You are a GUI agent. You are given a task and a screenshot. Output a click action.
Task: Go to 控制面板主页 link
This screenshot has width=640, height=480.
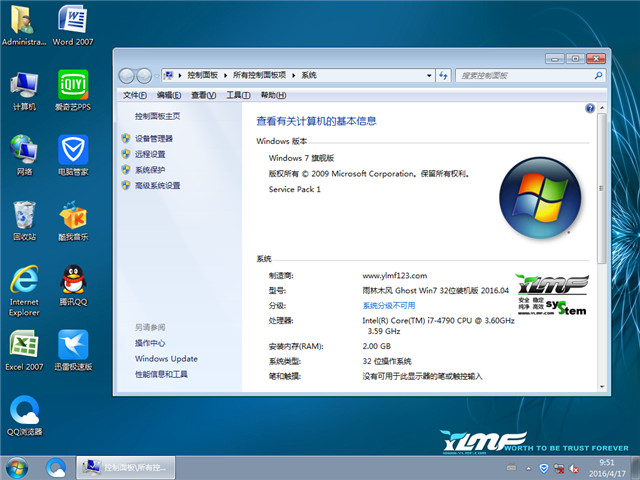coord(158,116)
